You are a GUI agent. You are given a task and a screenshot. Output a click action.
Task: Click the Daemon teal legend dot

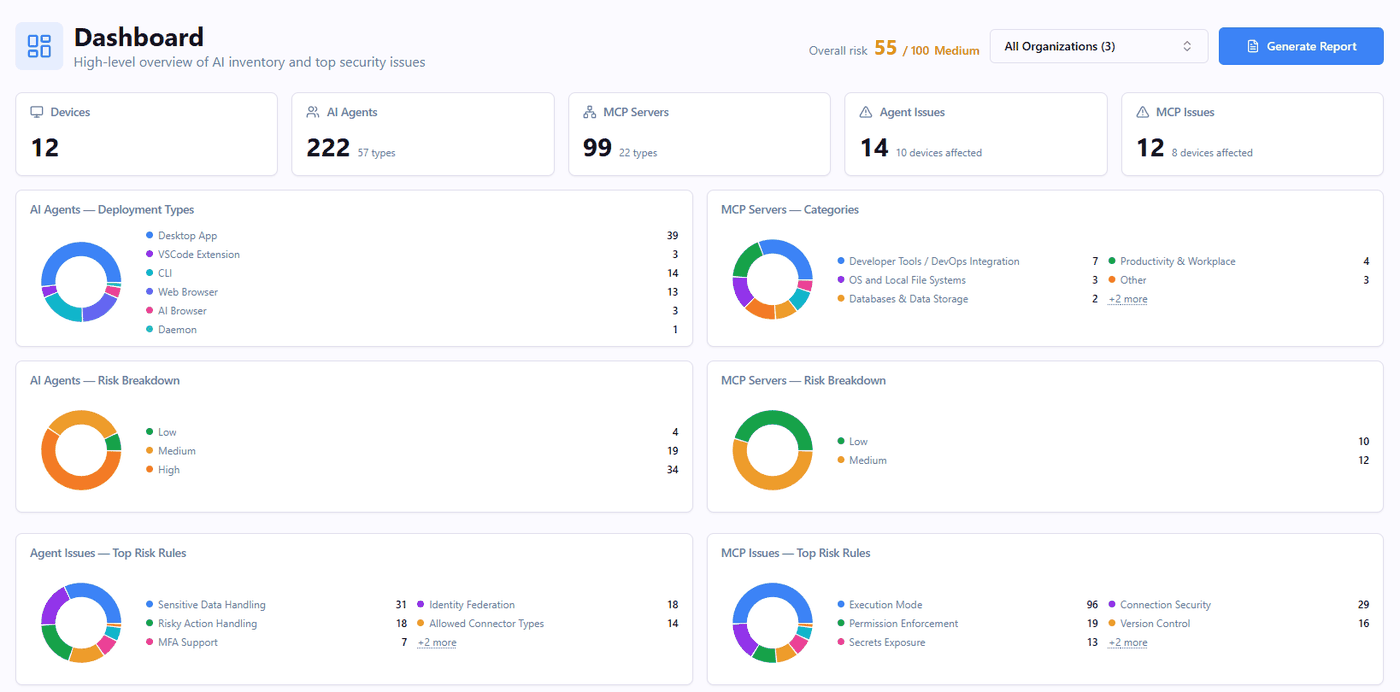pyautogui.click(x=150, y=329)
